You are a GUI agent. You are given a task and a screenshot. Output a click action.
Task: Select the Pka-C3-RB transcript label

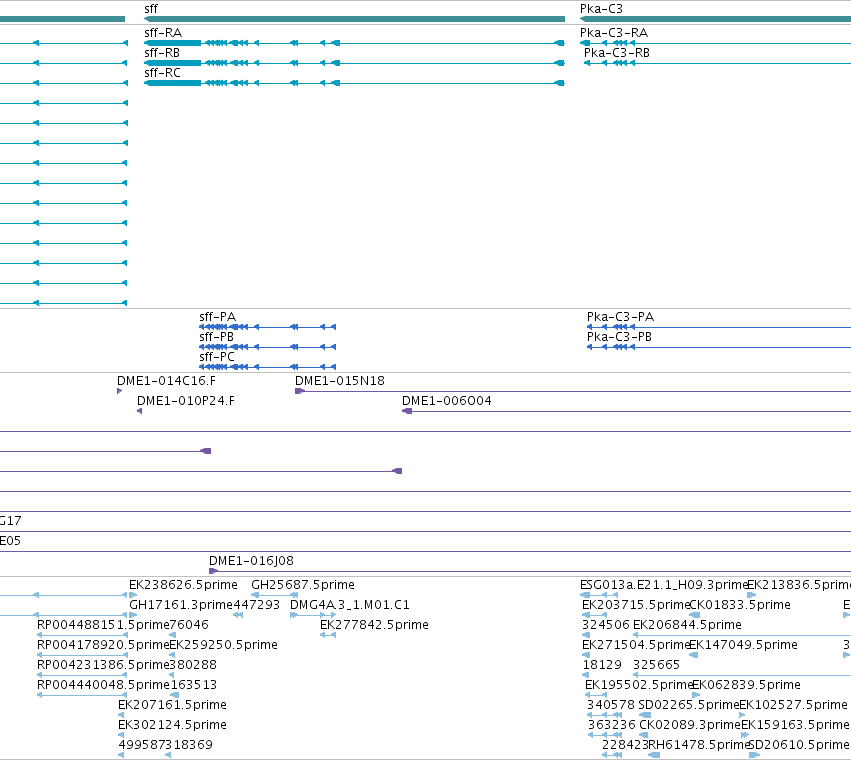(x=617, y=53)
